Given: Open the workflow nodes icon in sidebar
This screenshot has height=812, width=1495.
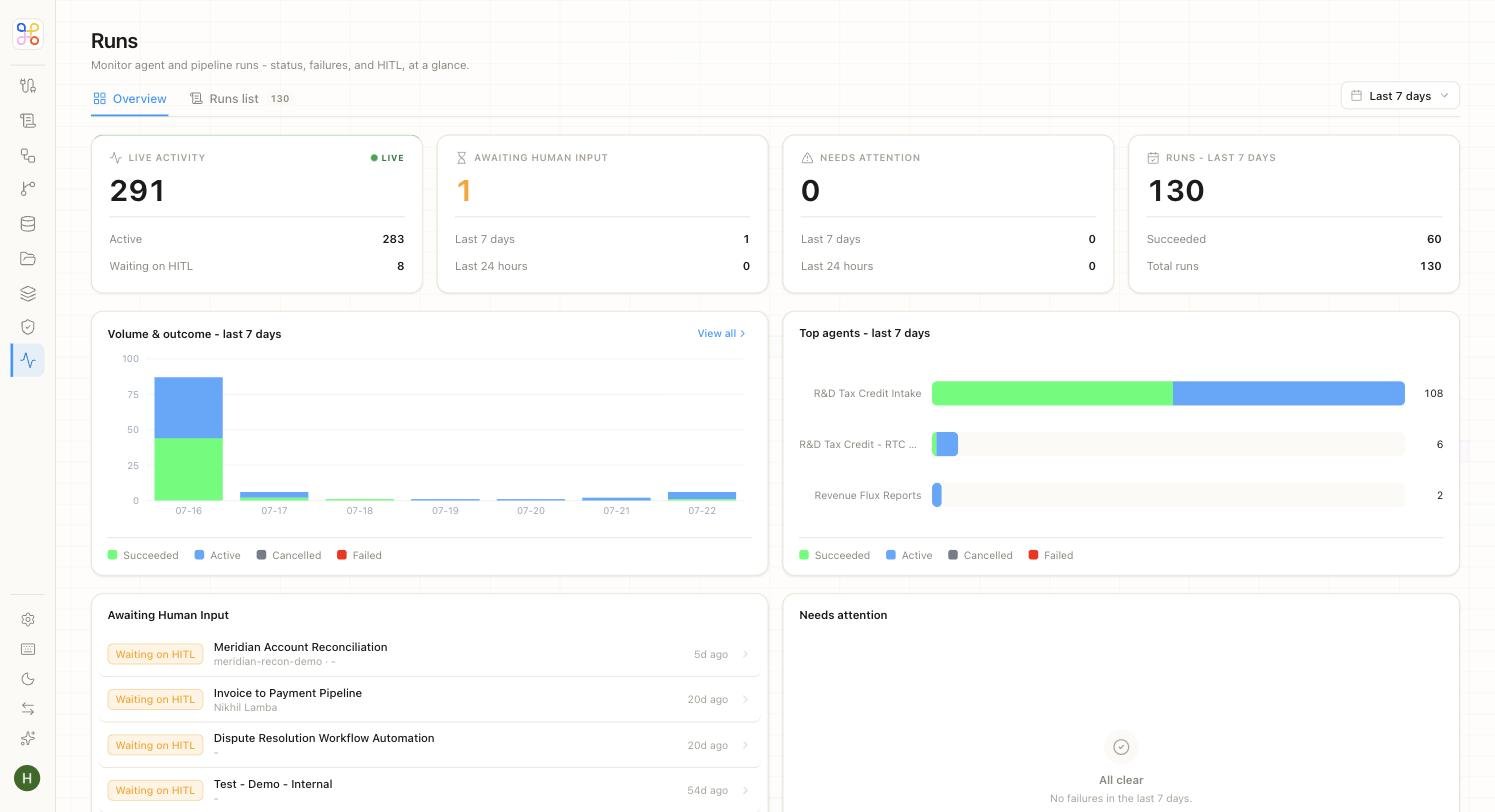Looking at the screenshot, I should point(28,155).
